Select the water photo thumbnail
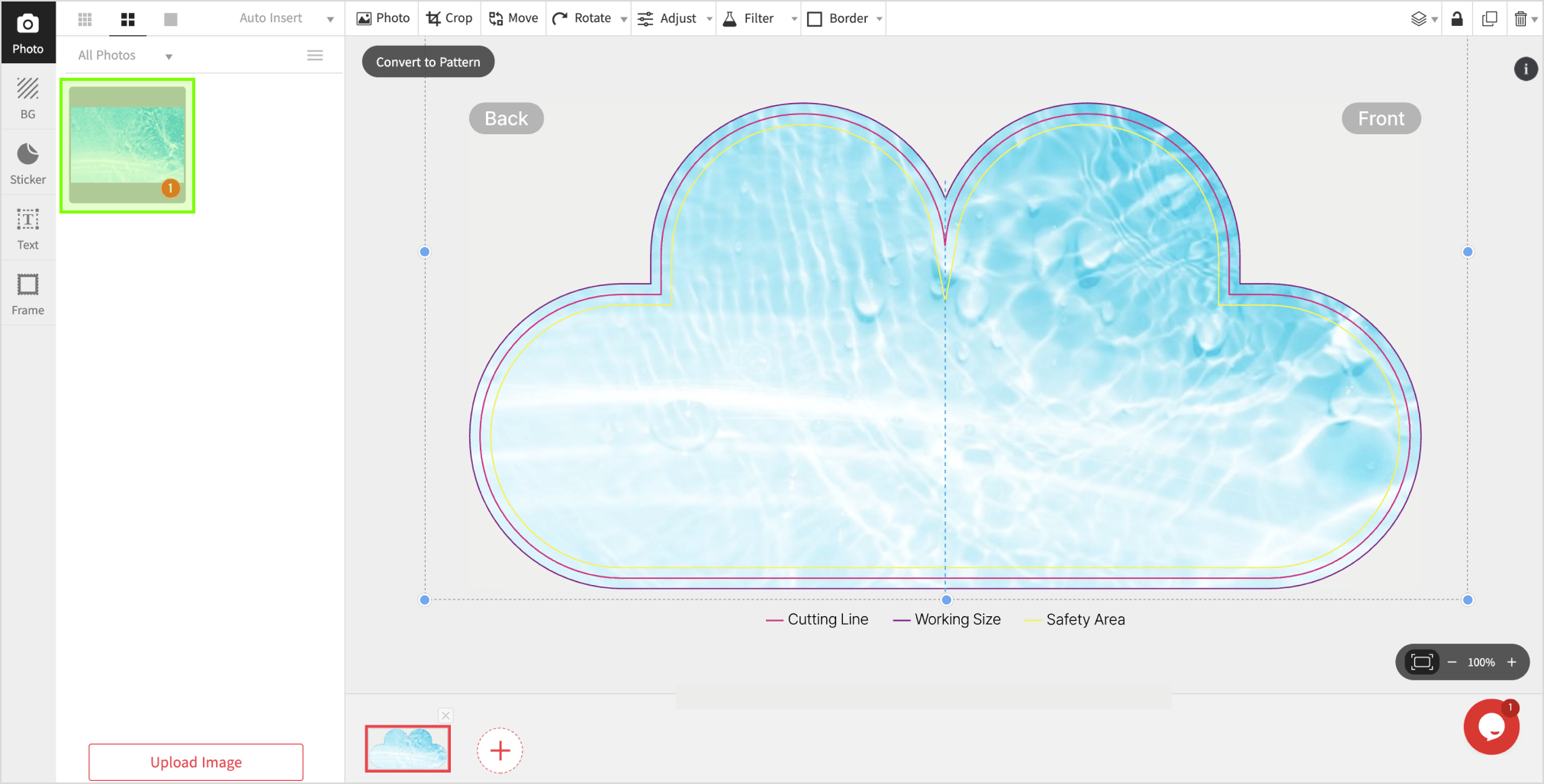 pyautogui.click(x=127, y=145)
